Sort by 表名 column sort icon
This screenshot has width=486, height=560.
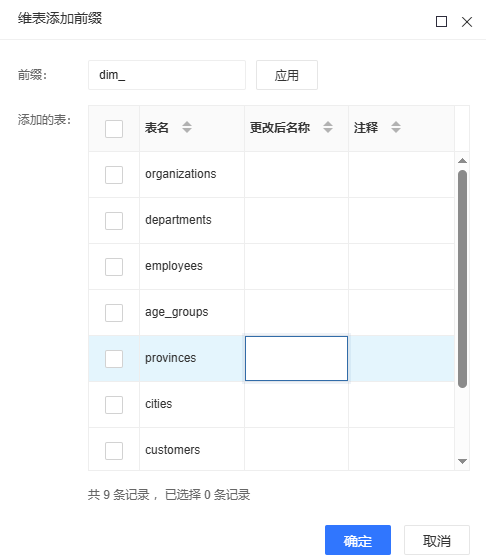tap(187, 127)
